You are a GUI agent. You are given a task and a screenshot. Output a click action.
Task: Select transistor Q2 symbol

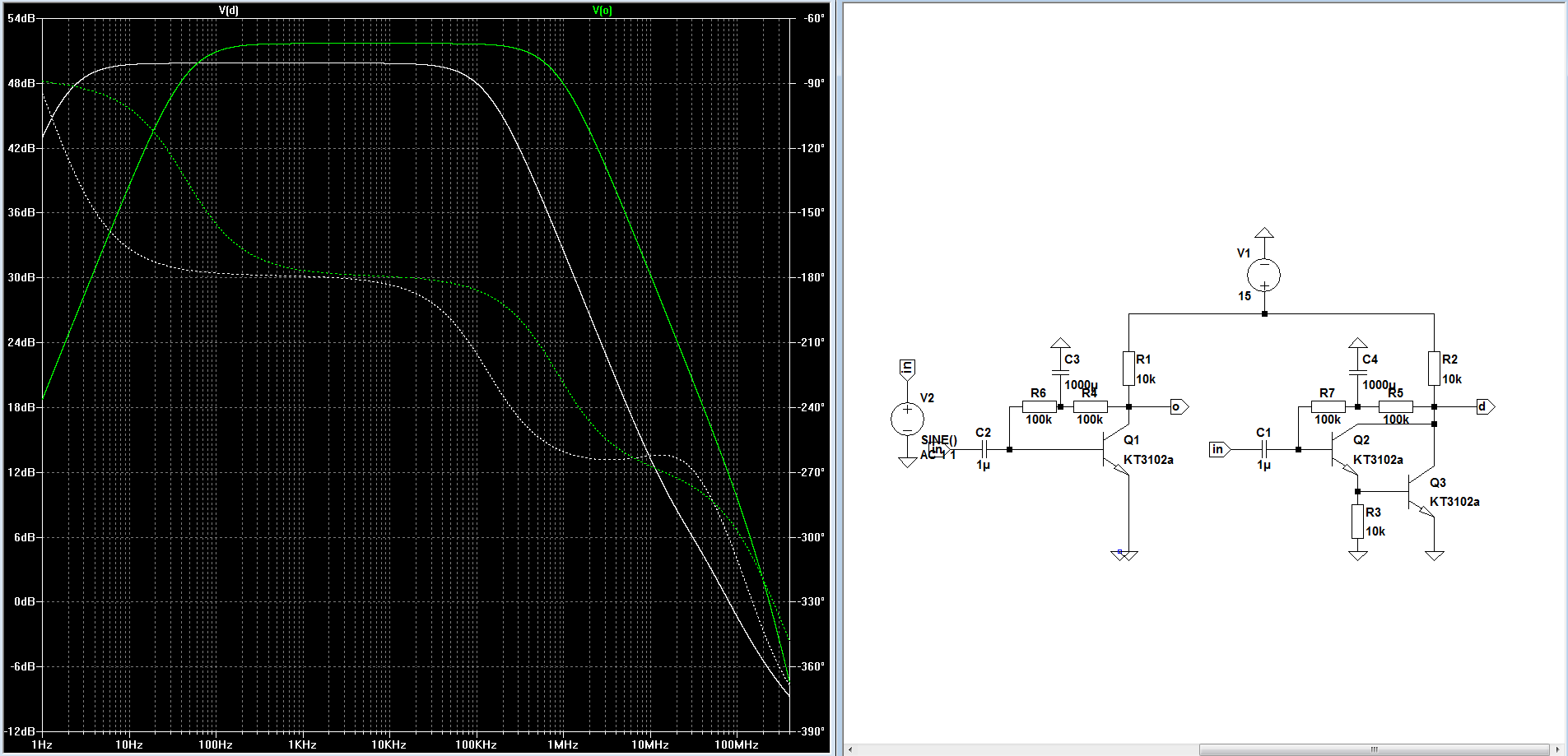coord(1345,450)
